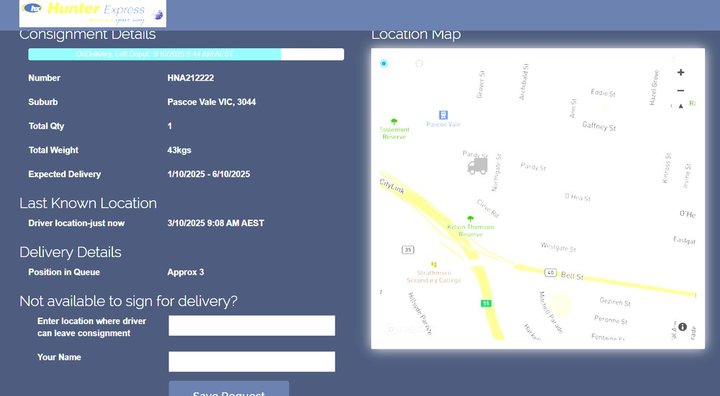Click the Delivery Details heading

pyautogui.click(x=70, y=252)
